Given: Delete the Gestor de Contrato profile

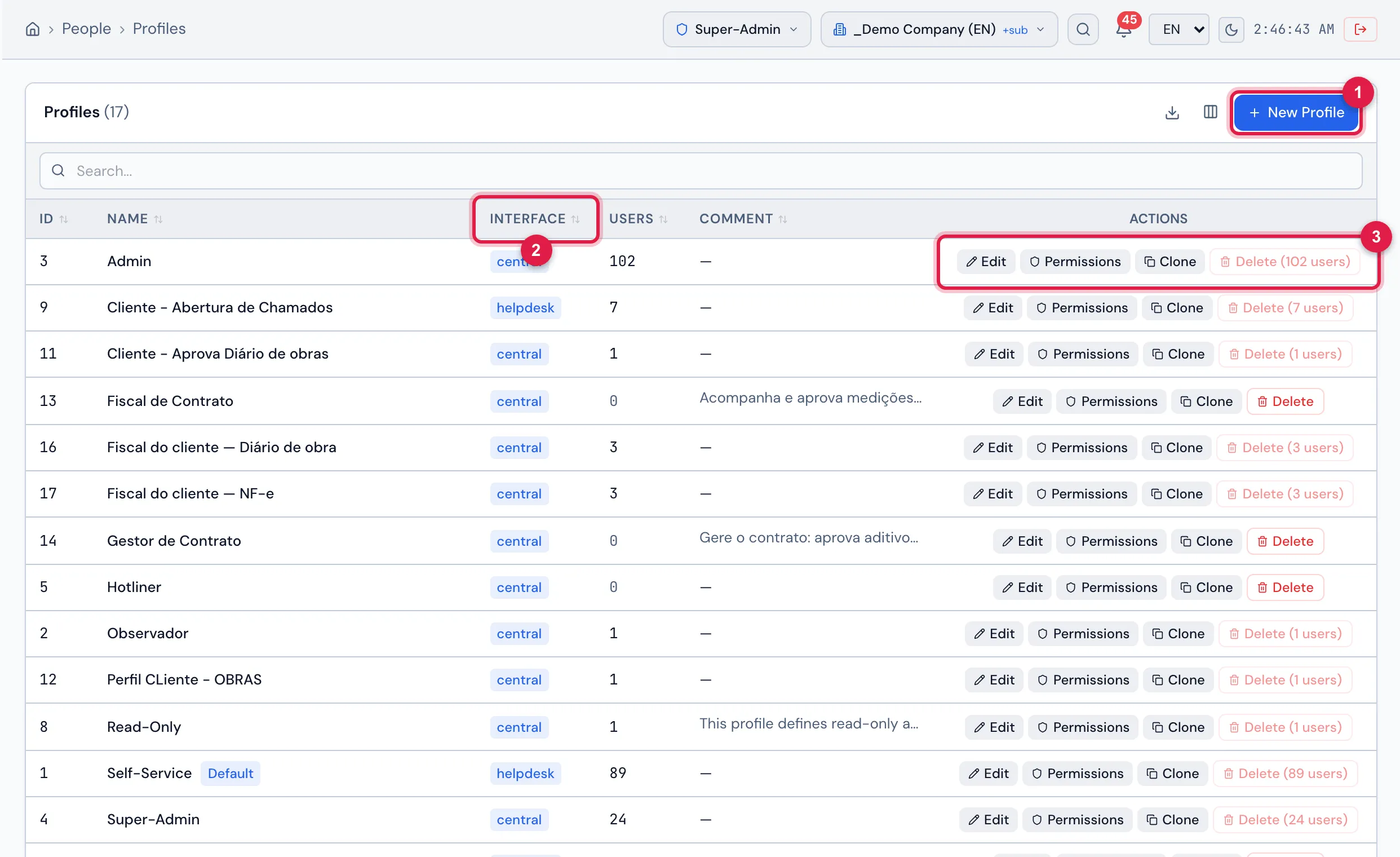Looking at the screenshot, I should coord(1285,541).
